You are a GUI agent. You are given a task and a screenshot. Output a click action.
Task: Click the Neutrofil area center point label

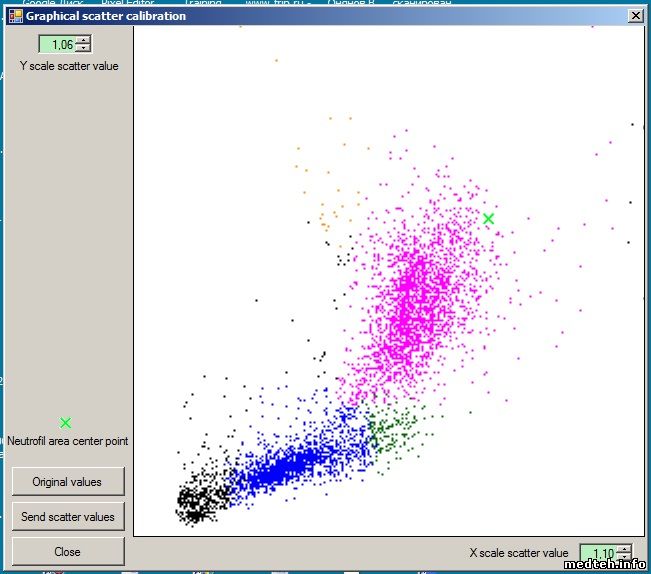tap(67, 441)
